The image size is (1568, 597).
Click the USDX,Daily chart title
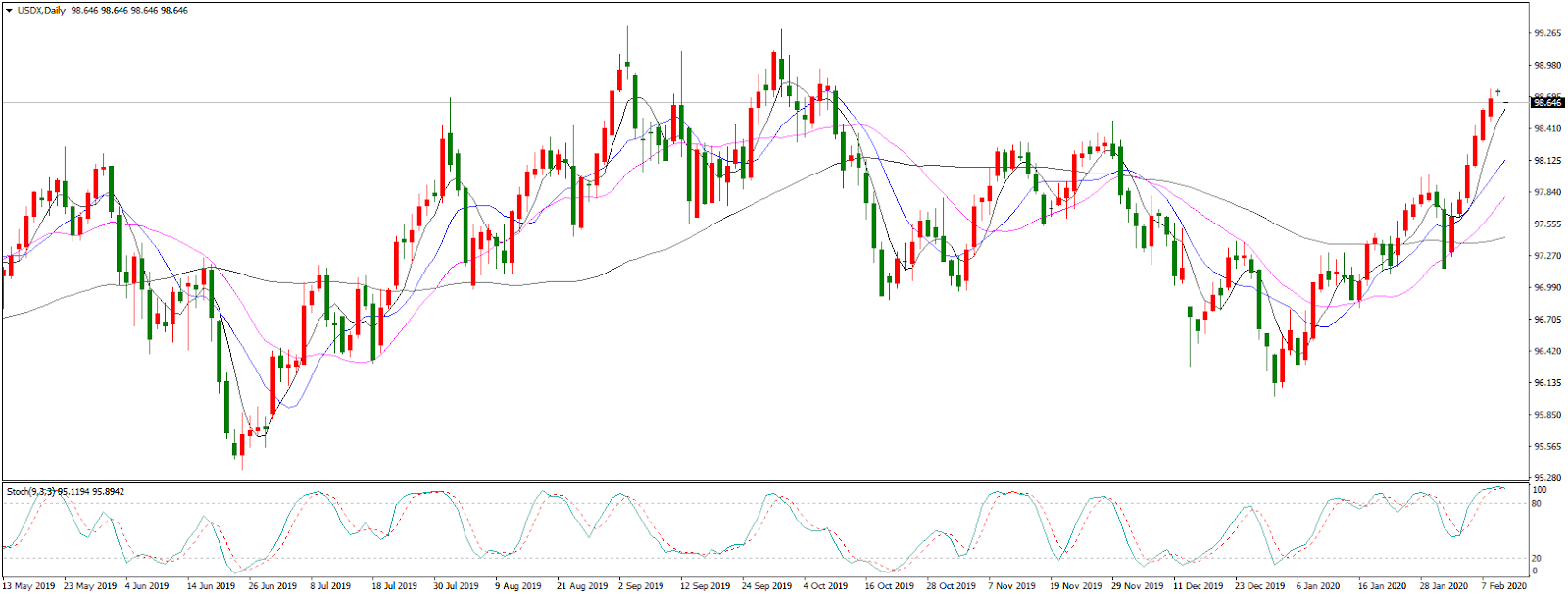click(40, 11)
